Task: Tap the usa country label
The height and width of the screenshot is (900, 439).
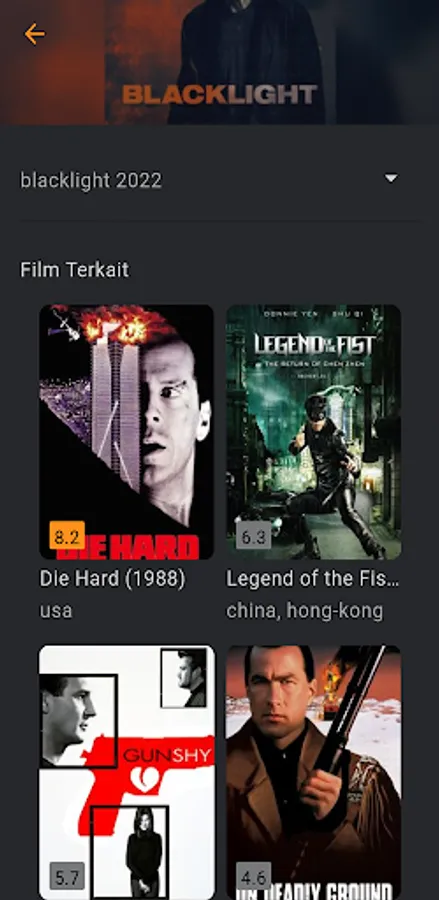Action: (x=56, y=611)
